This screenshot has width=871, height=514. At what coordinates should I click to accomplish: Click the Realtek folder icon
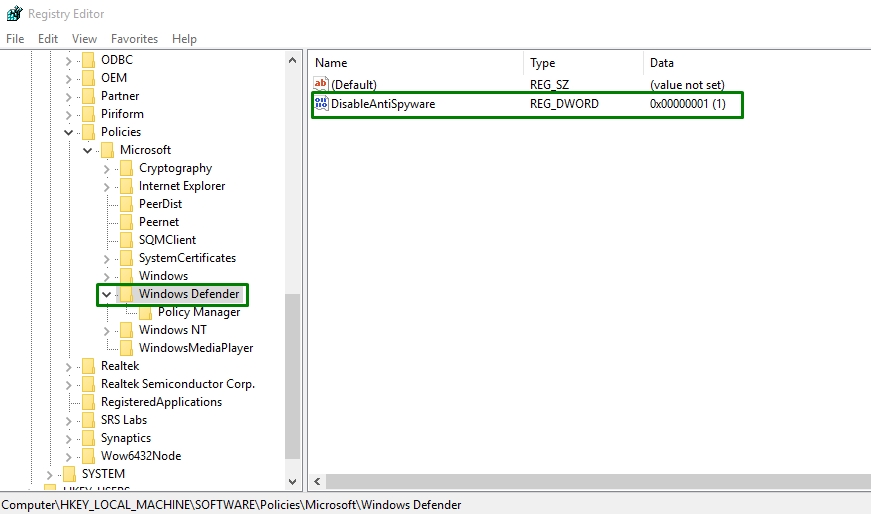pyautogui.click(x=88, y=366)
